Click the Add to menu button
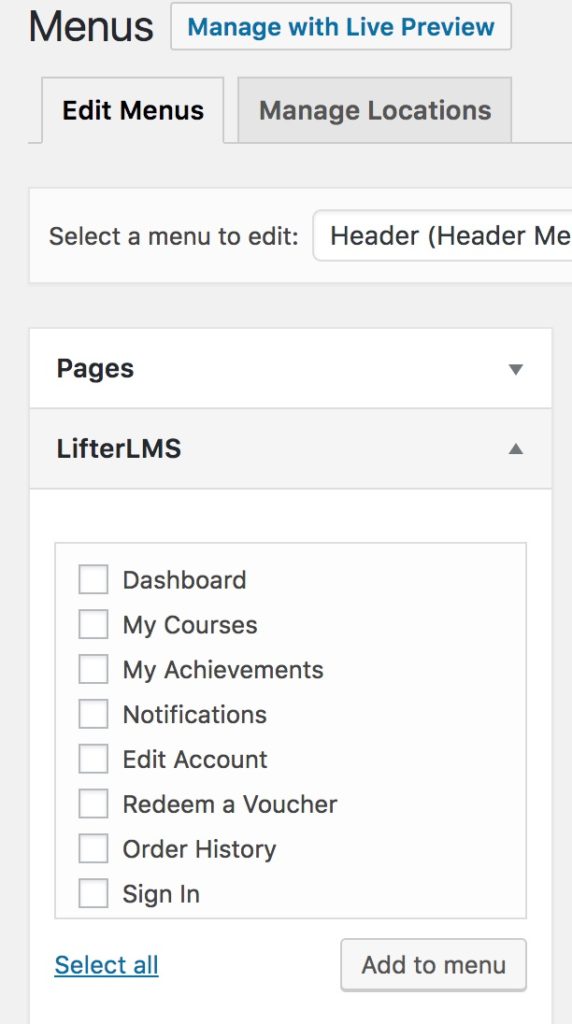Screen dimensions: 572x1024 click(434, 965)
